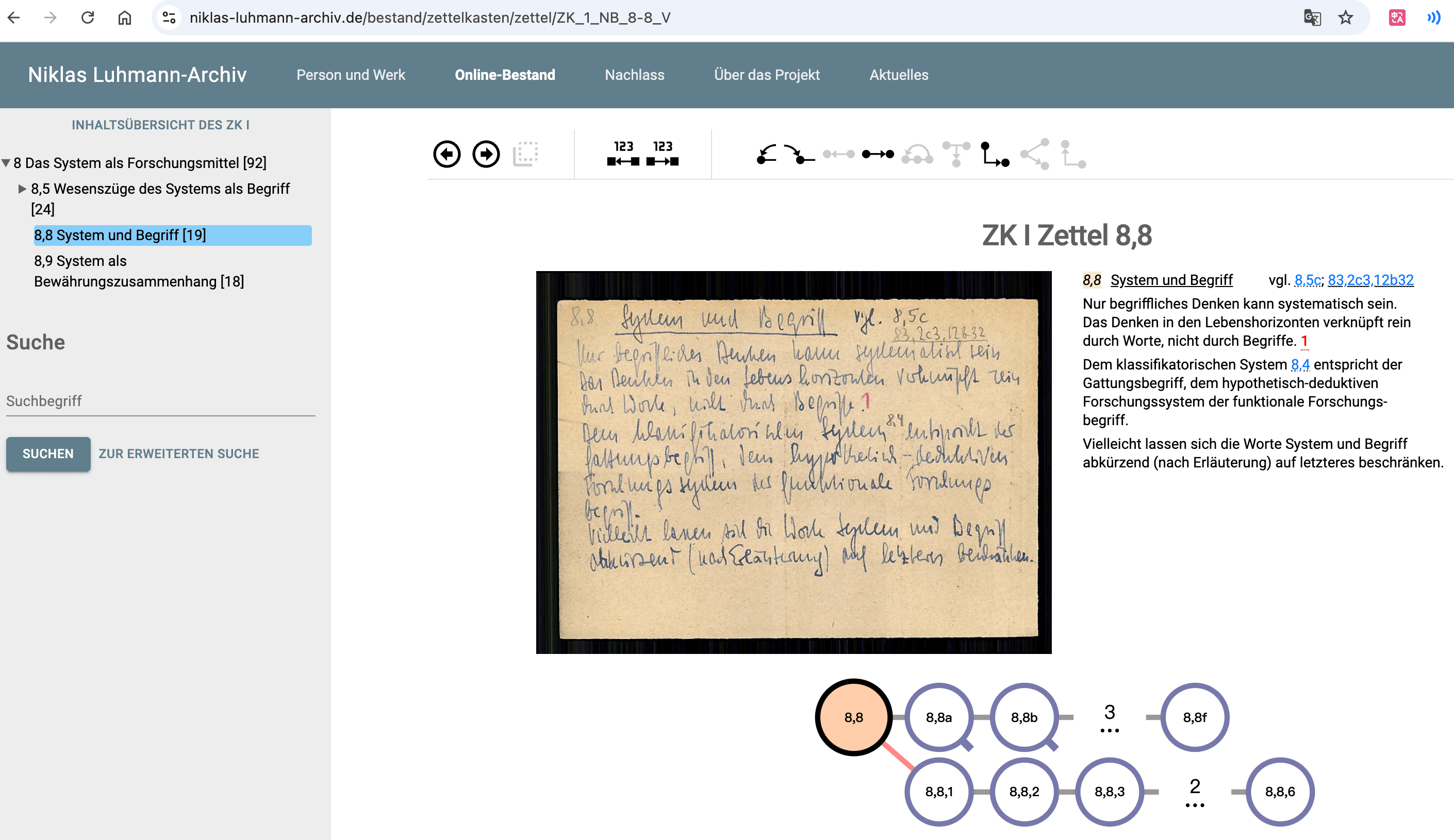
Task: Follow the '8,5c' reference link
Action: [x=1308, y=280]
